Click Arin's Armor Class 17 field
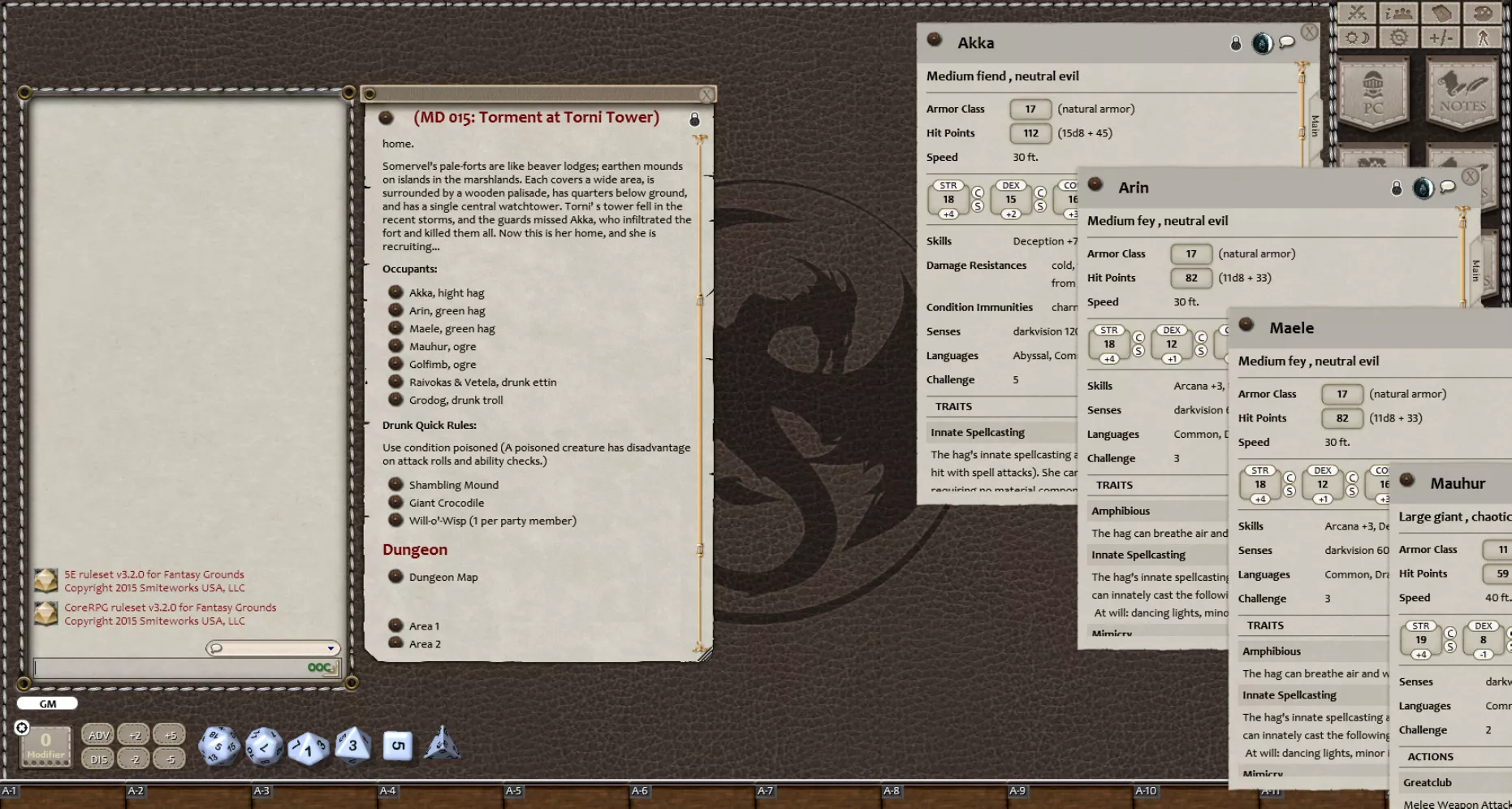Image resolution: width=1512 pixels, height=809 pixels. [x=1191, y=253]
